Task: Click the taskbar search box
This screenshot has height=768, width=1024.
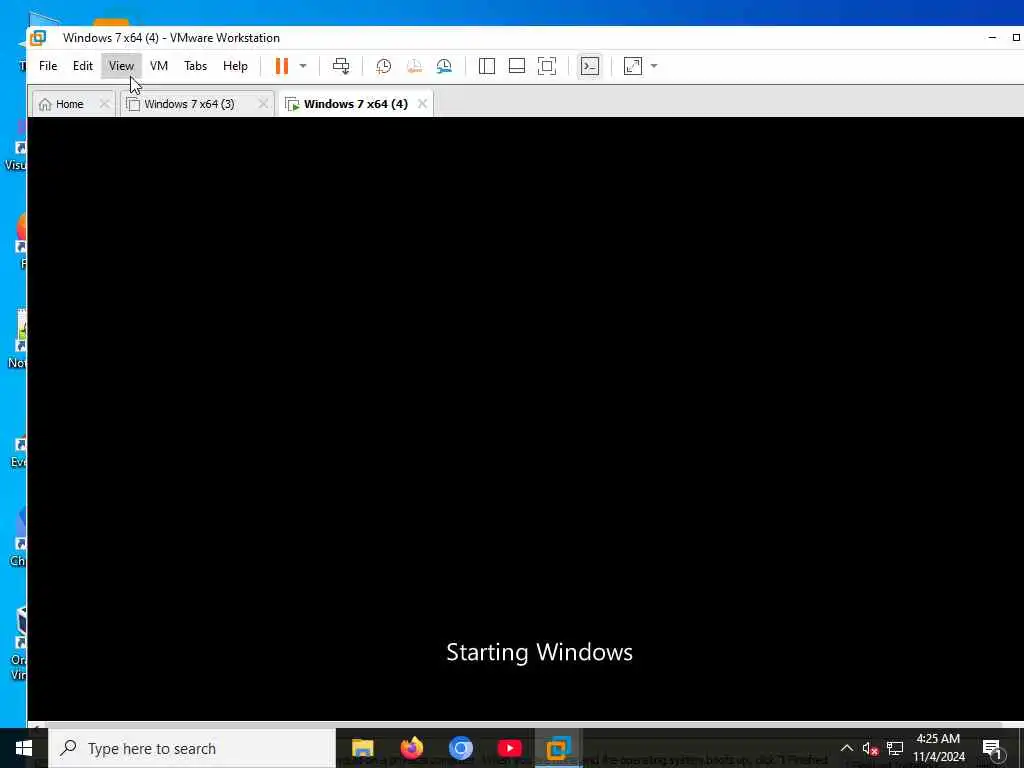Action: pyautogui.click(x=192, y=748)
